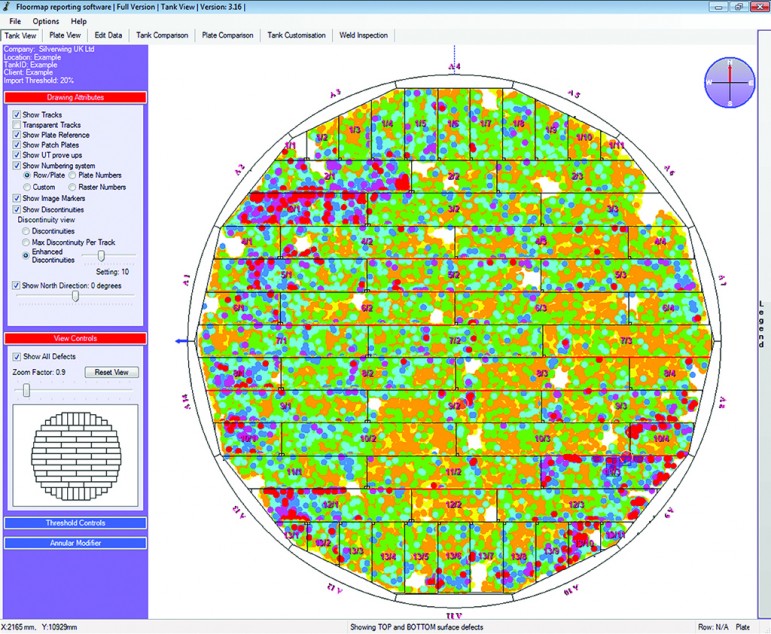Click the Floormap application title bar icon

pos(7,6)
